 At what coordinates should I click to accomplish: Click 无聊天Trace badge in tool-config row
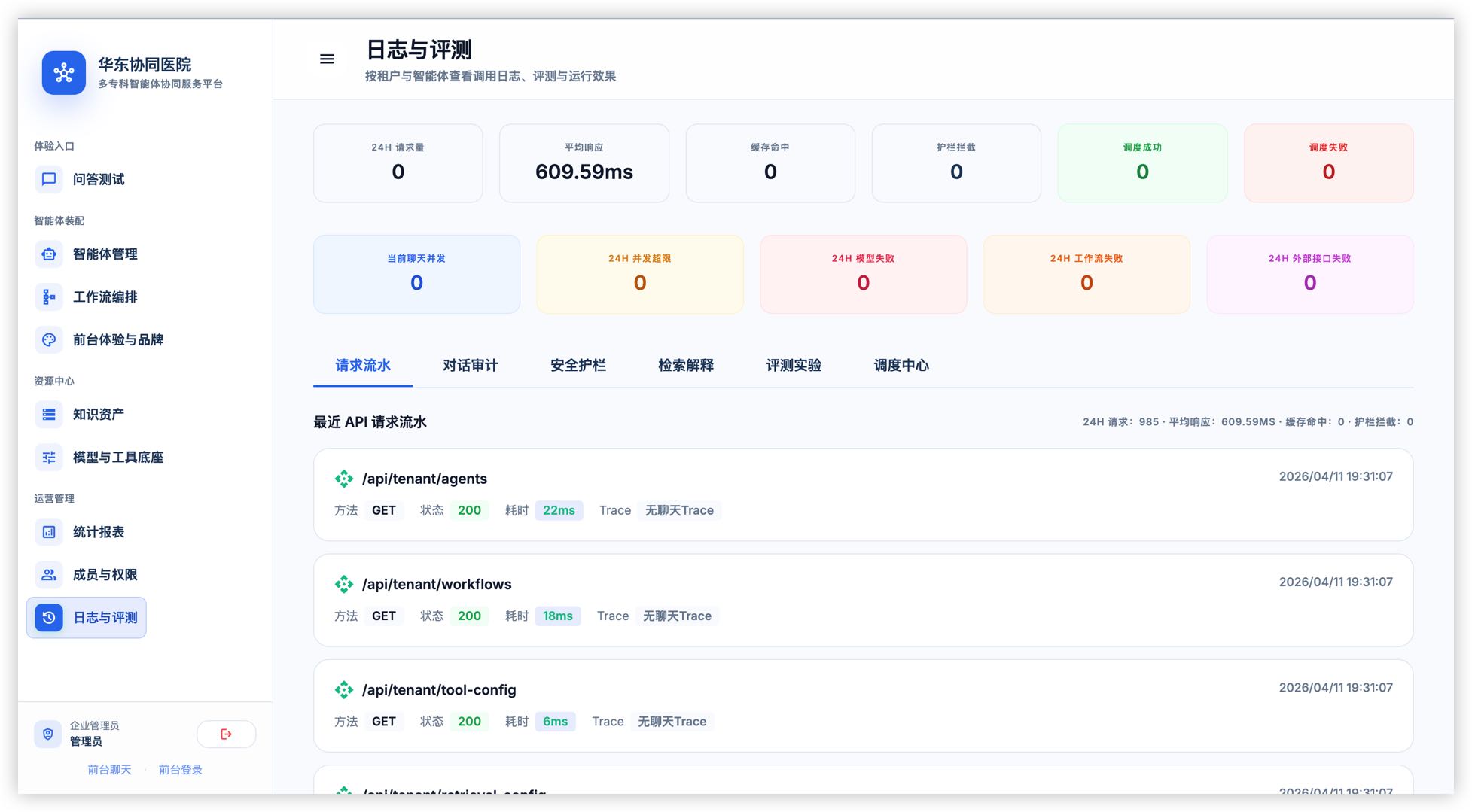click(672, 721)
